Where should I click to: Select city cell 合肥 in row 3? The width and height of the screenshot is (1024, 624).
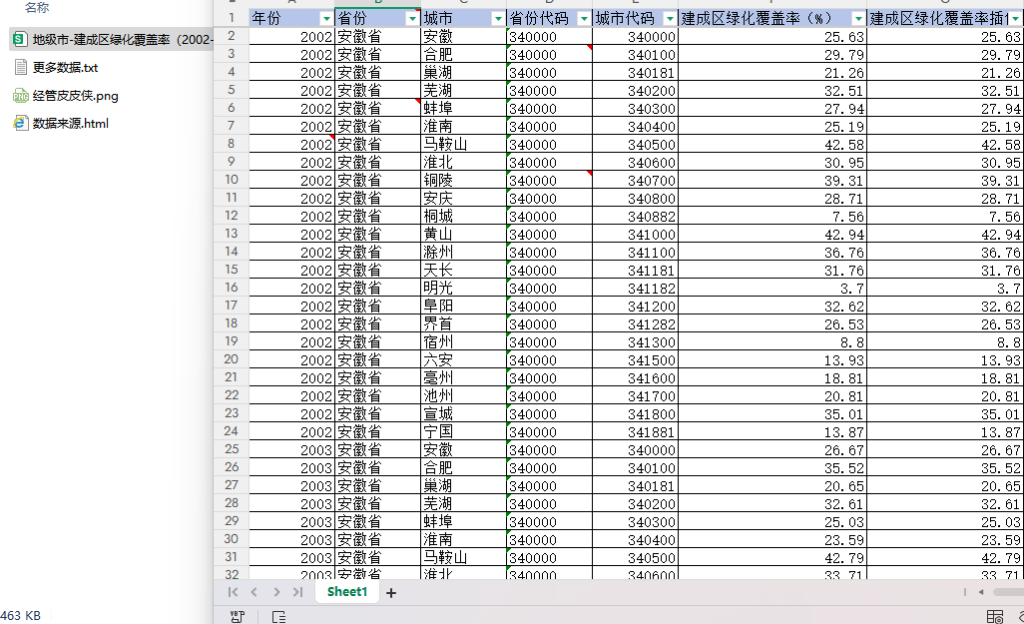click(x=463, y=54)
